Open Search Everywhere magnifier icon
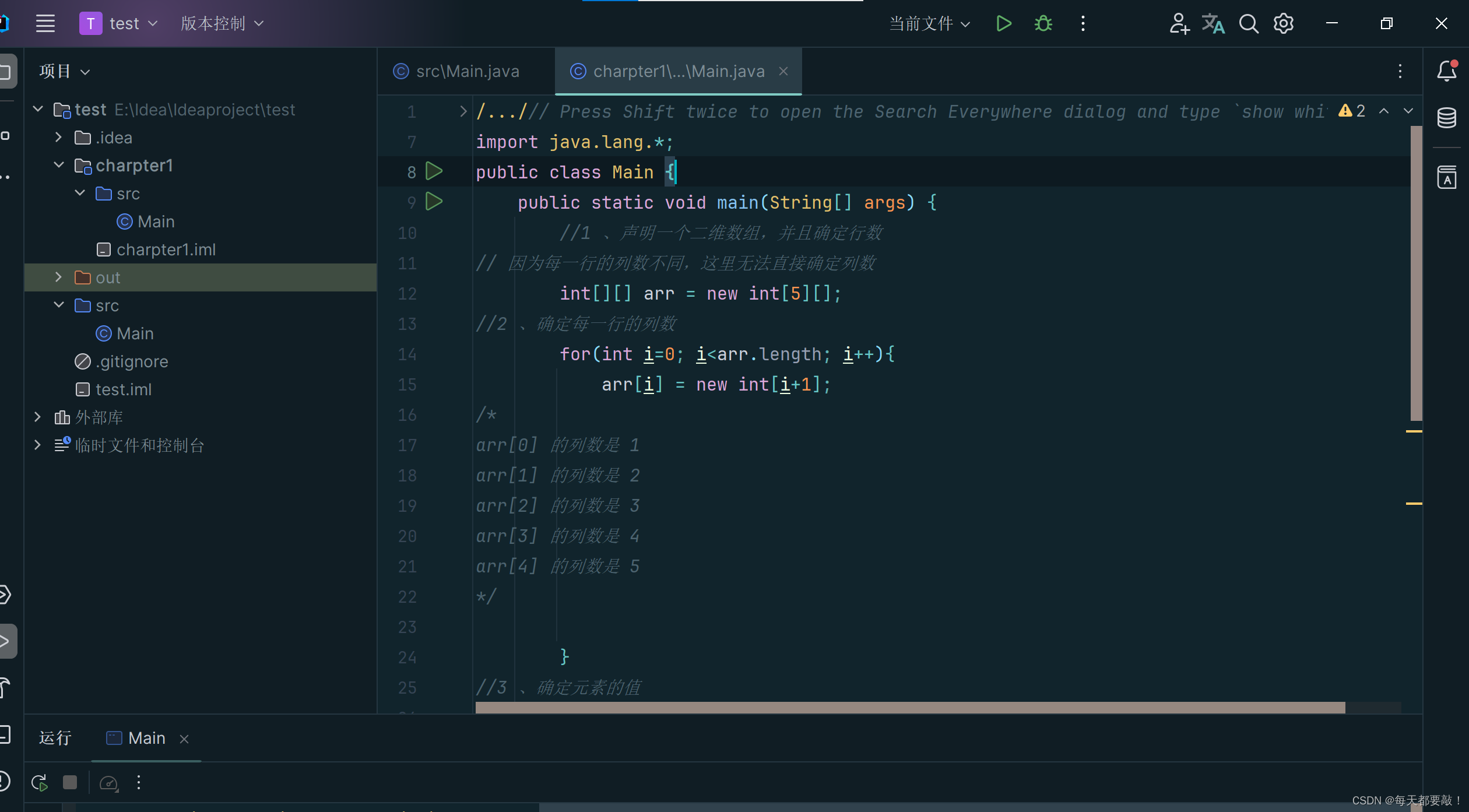This screenshot has height=812, width=1469. pos(1248,24)
